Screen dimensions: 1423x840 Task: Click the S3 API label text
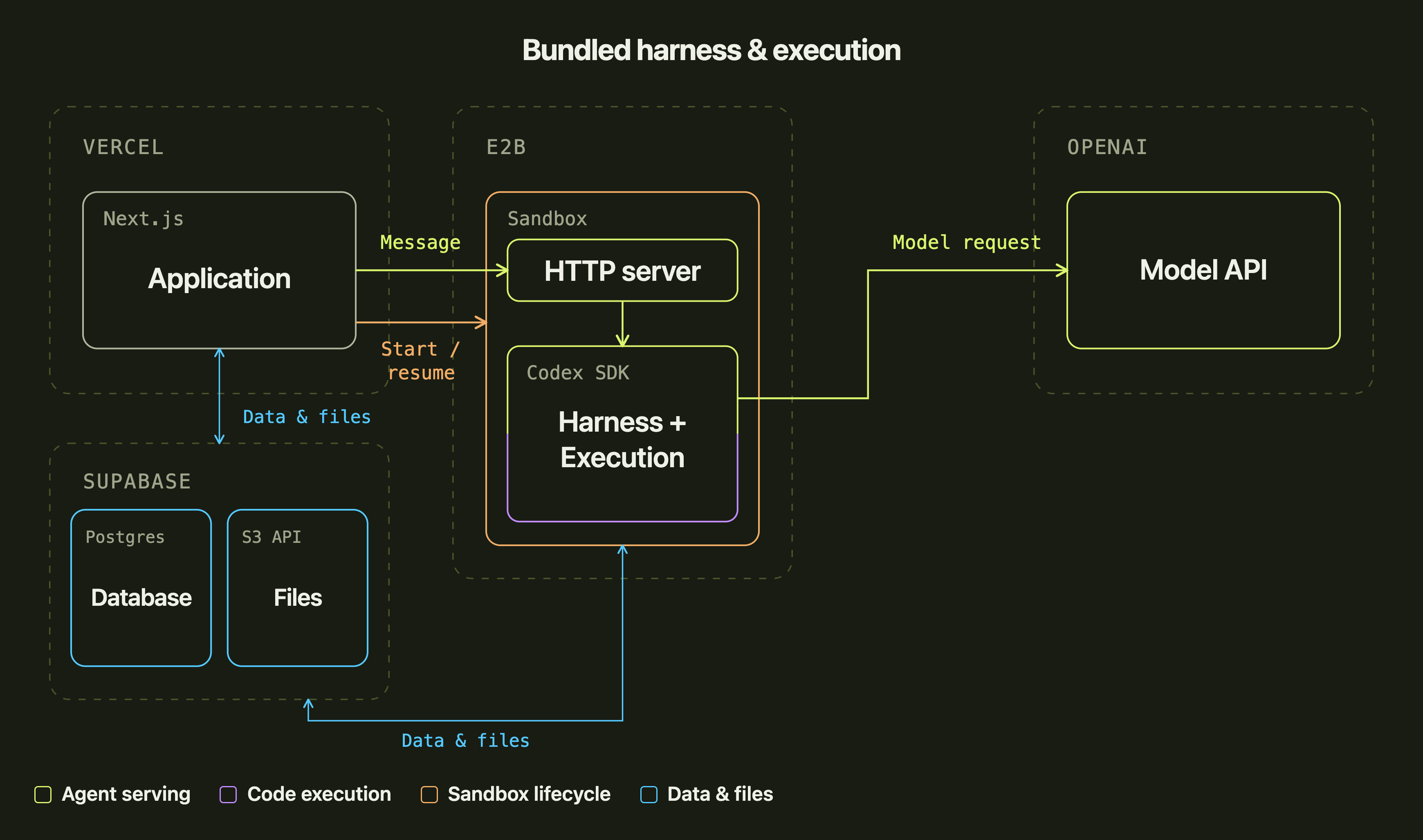[x=271, y=537]
